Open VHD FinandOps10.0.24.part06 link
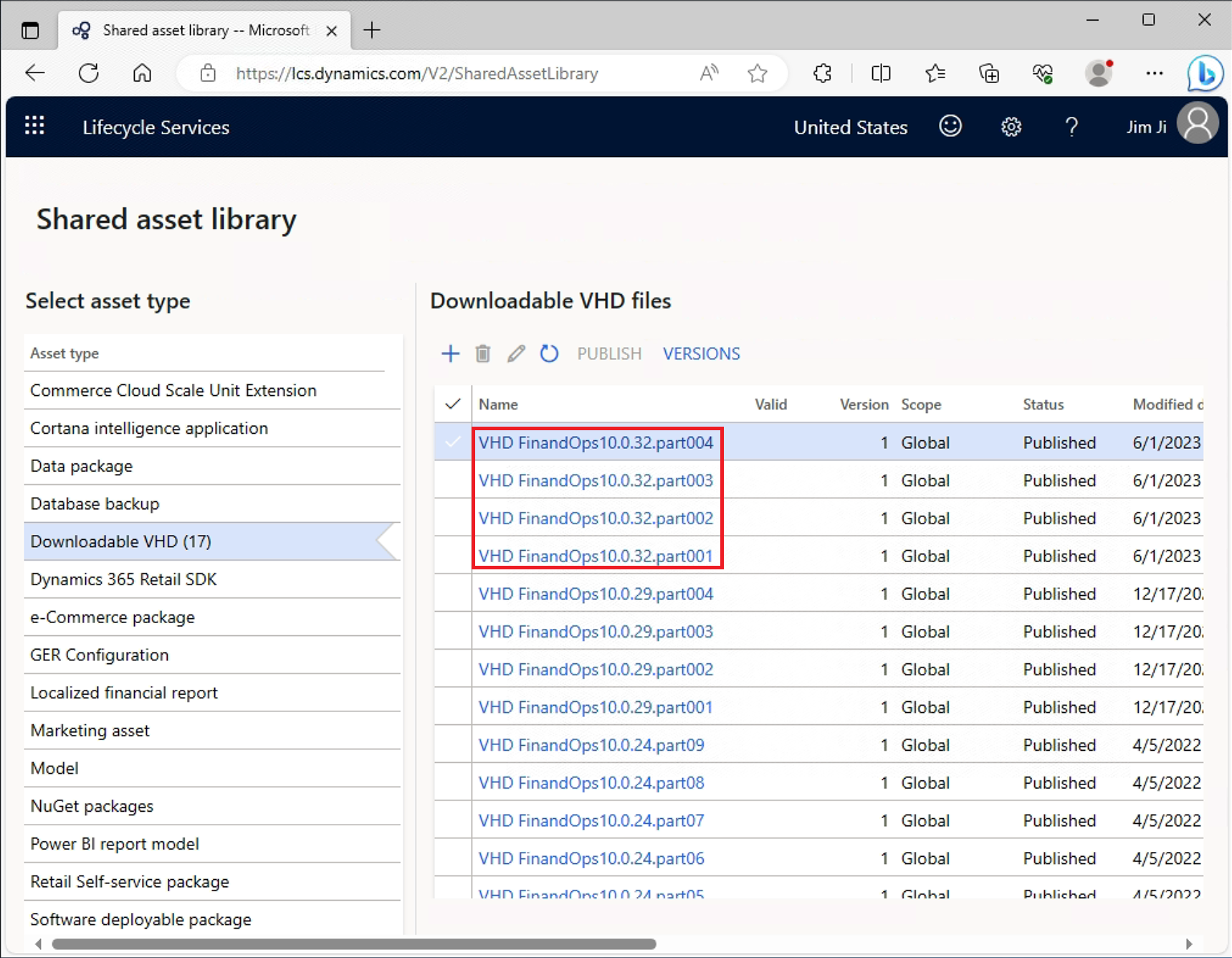Image resolution: width=1232 pixels, height=958 pixels. (591, 858)
